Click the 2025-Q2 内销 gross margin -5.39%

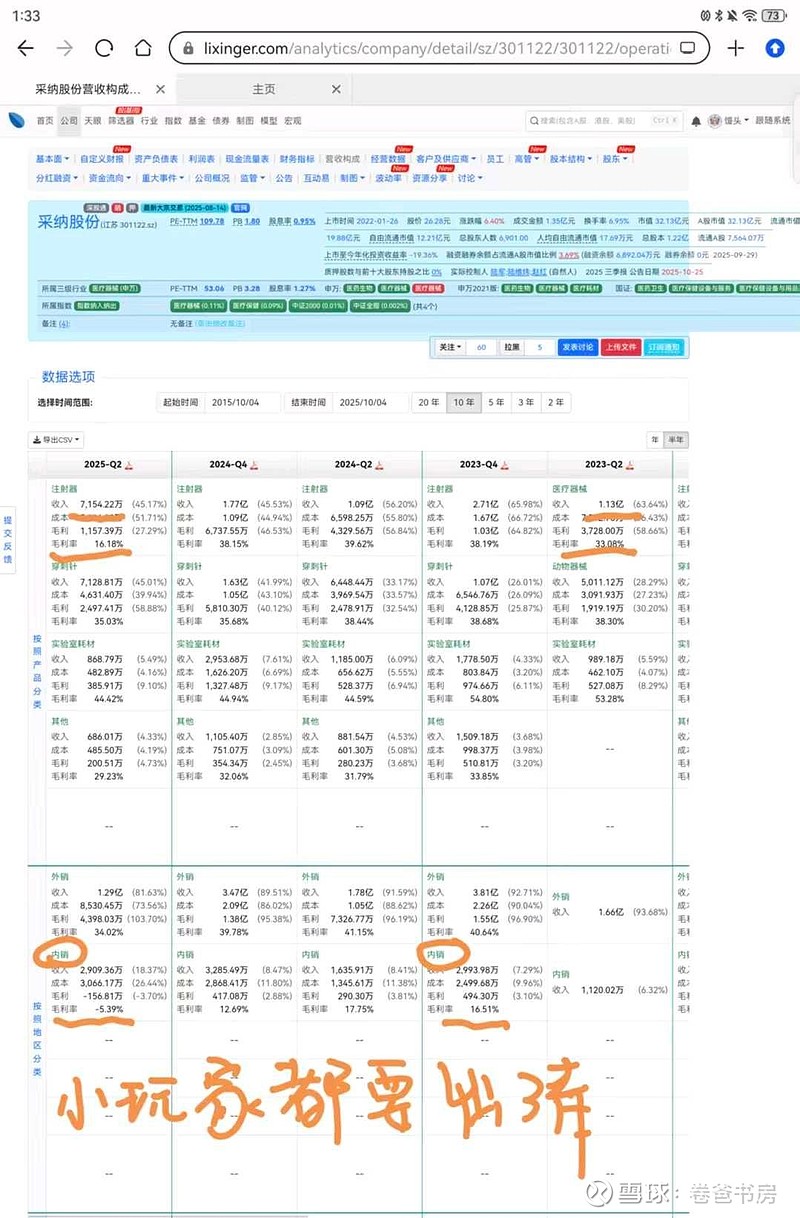110,1008
